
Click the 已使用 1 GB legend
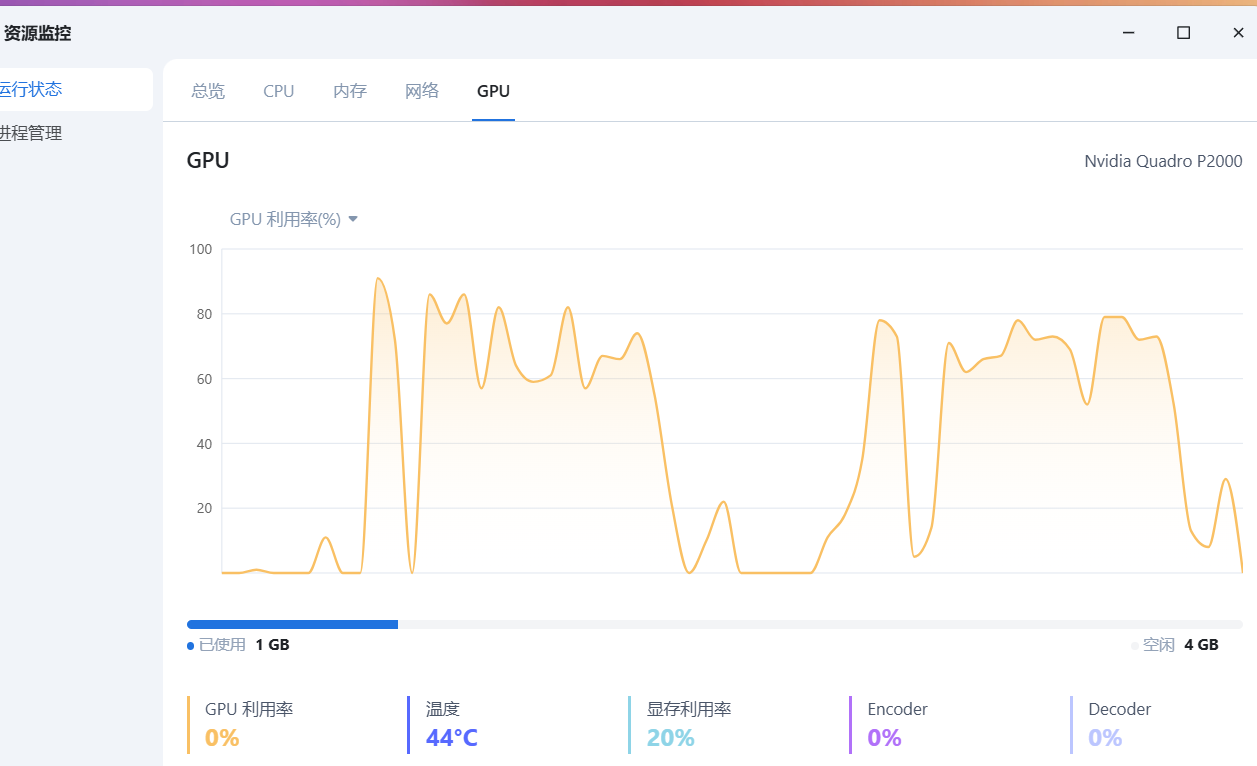point(239,645)
